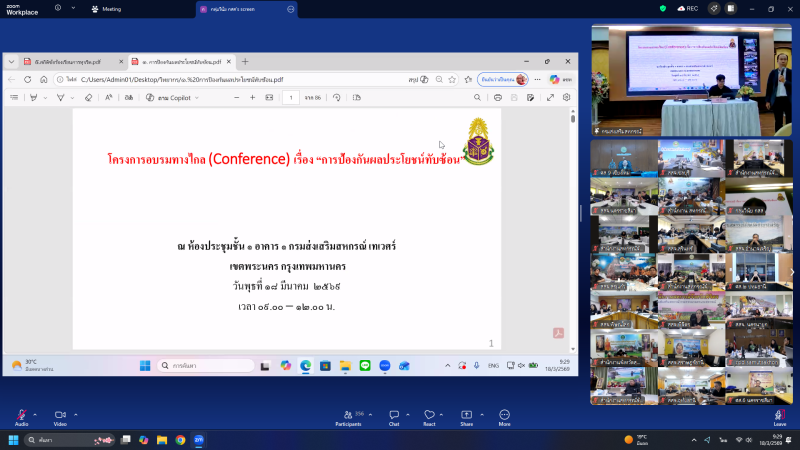
Task: Toggle camera with the Video button
Action: click(x=59, y=415)
